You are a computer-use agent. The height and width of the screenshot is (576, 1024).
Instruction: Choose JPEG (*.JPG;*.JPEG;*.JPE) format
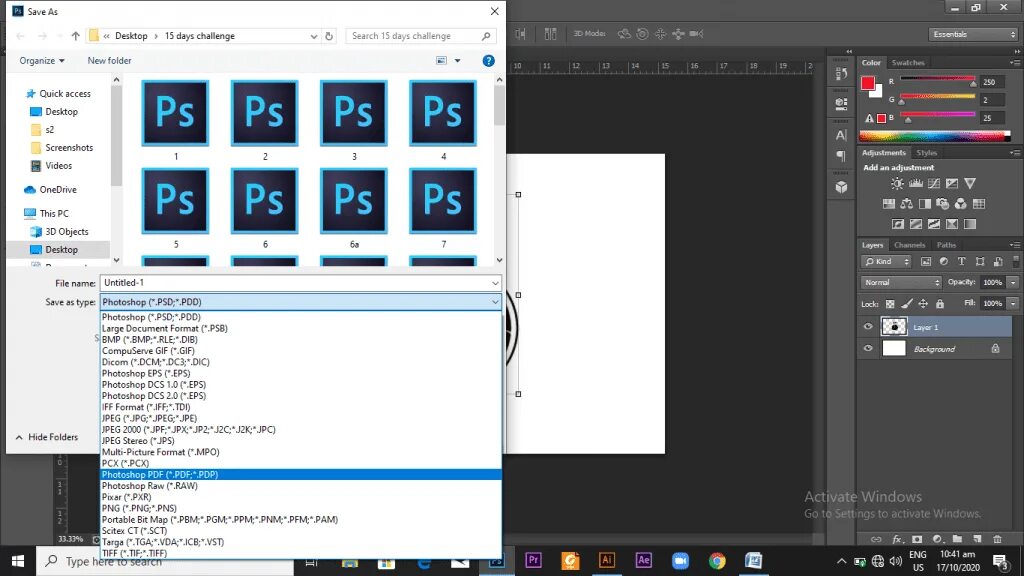pyautogui.click(x=300, y=419)
